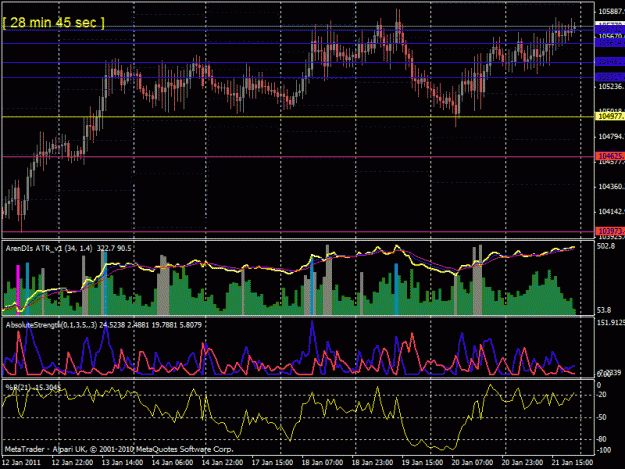Click the '18 Jan 23:00' time label
This screenshot has width=625, height=469.
(372, 463)
